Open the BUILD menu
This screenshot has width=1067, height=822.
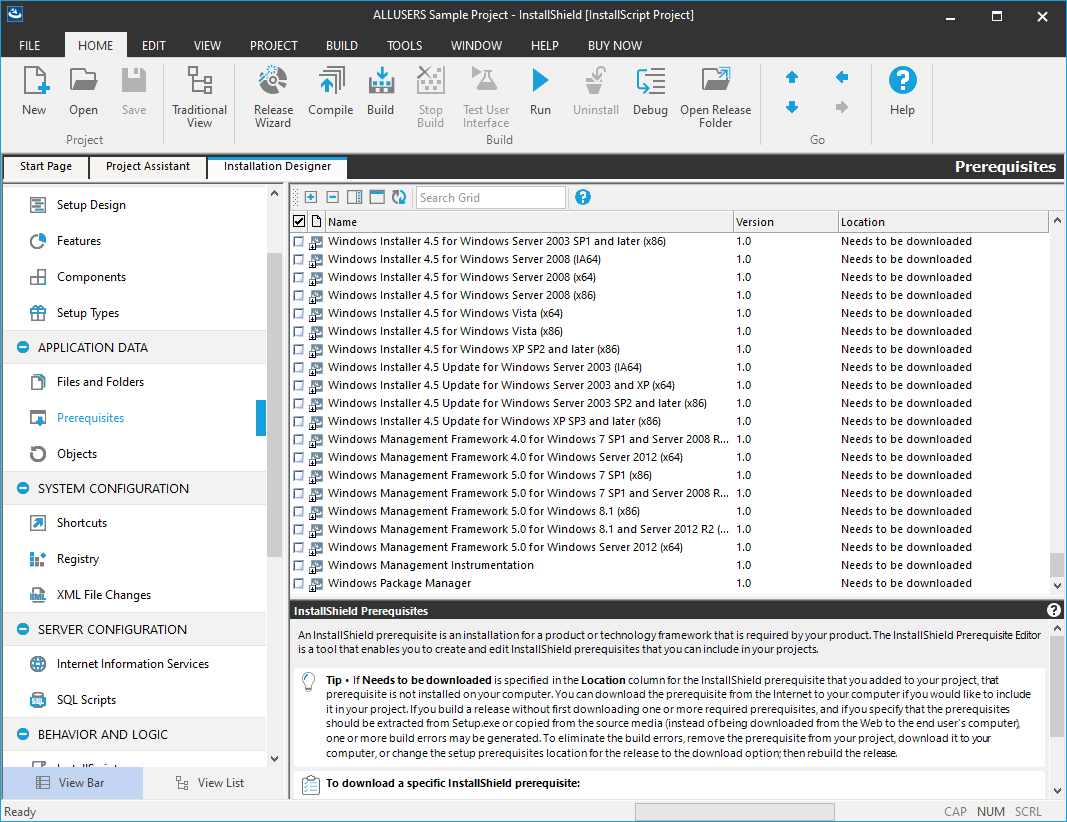pyautogui.click(x=341, y=45)
